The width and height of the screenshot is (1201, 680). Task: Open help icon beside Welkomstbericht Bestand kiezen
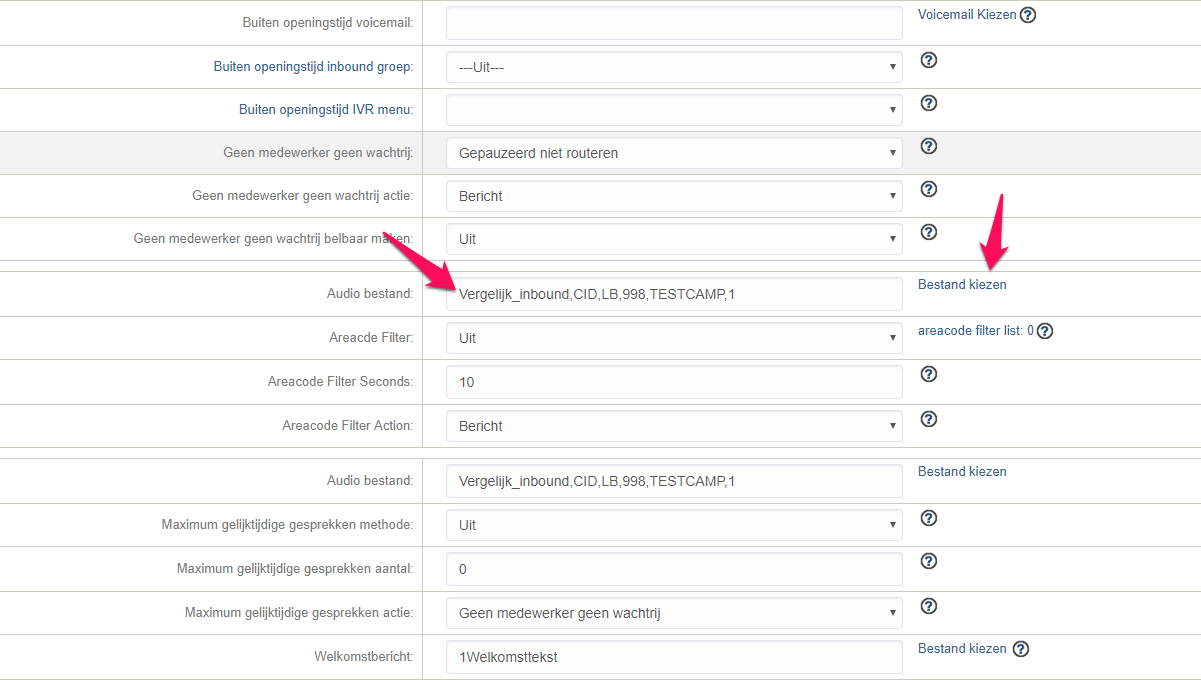coord(1020,649)
